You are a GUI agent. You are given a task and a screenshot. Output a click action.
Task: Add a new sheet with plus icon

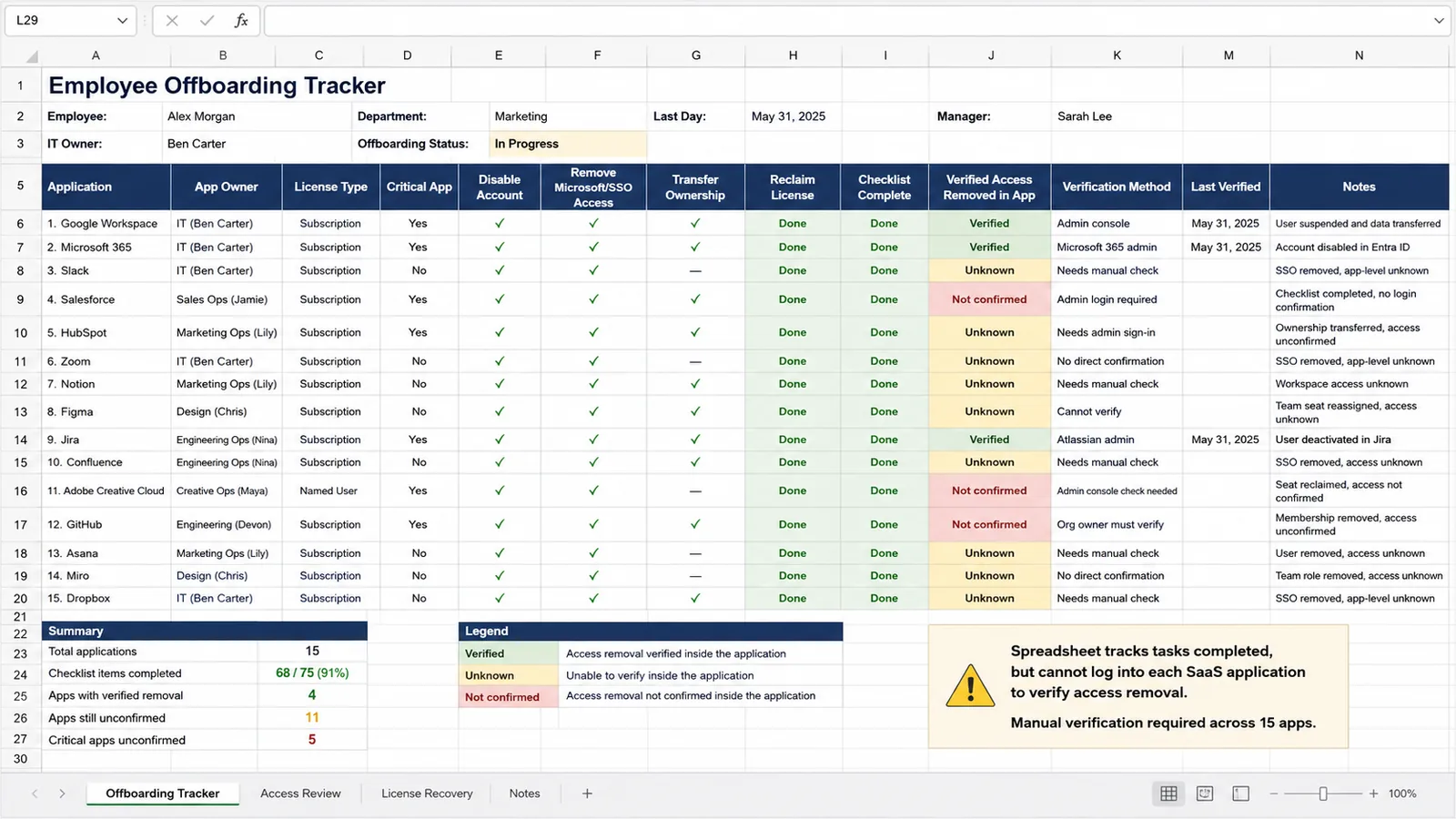coord(587,794)
